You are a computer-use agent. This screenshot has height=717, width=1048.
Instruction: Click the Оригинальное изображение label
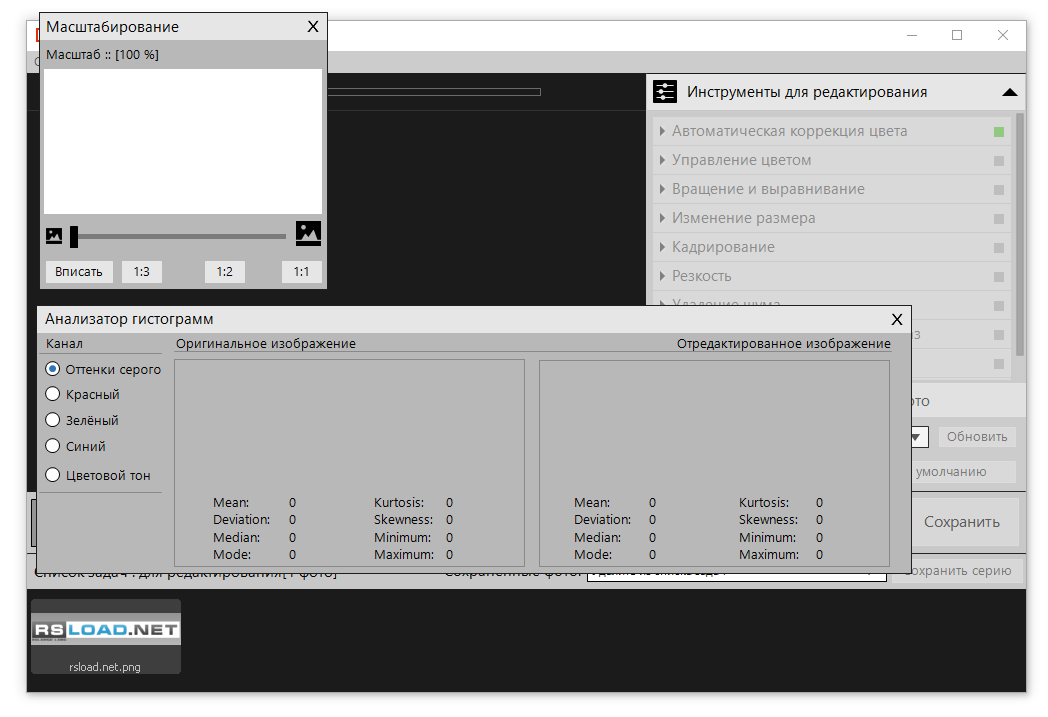tap(265, 343)
